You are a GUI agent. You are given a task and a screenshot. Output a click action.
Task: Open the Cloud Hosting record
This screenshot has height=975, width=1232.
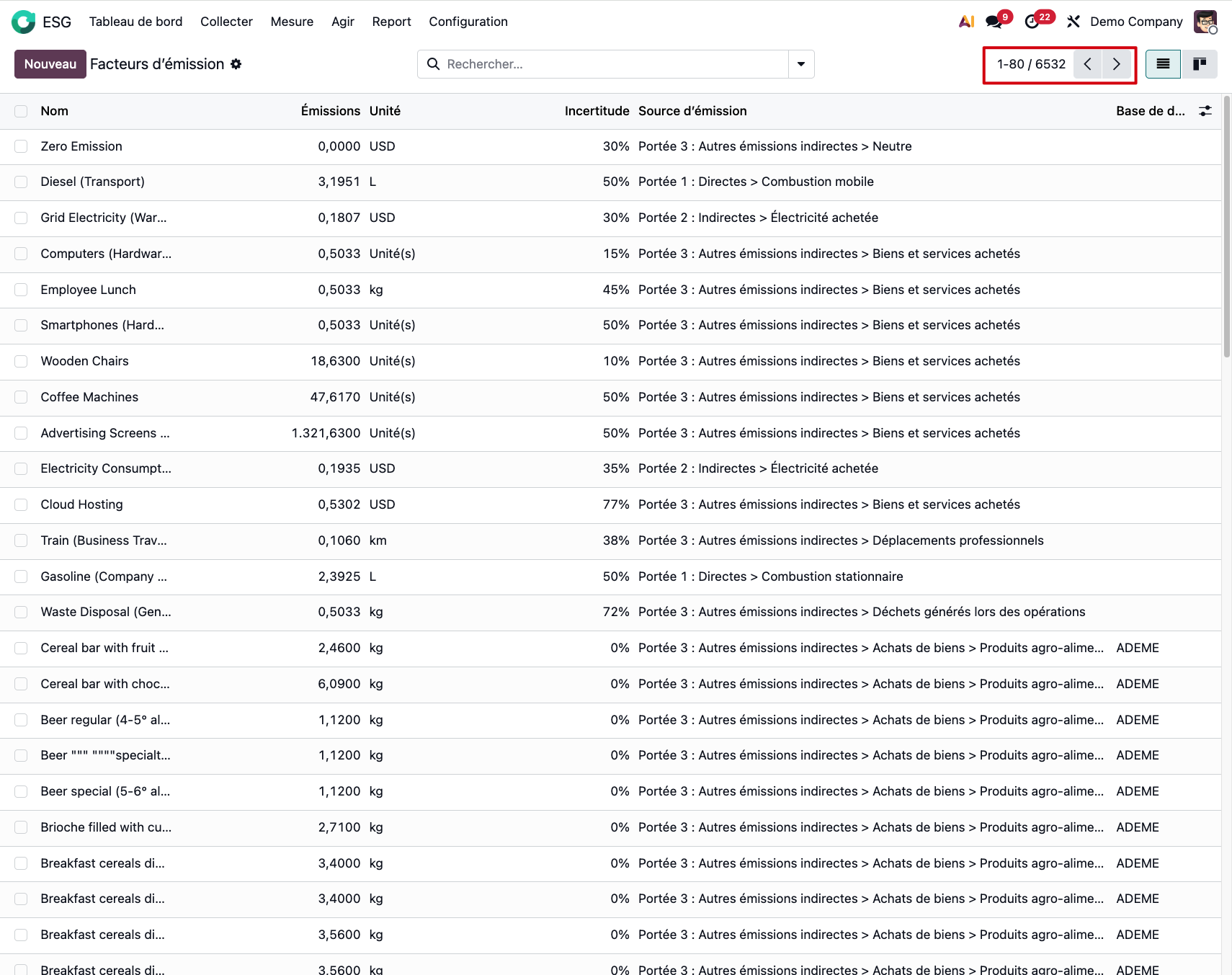(81, 504)
